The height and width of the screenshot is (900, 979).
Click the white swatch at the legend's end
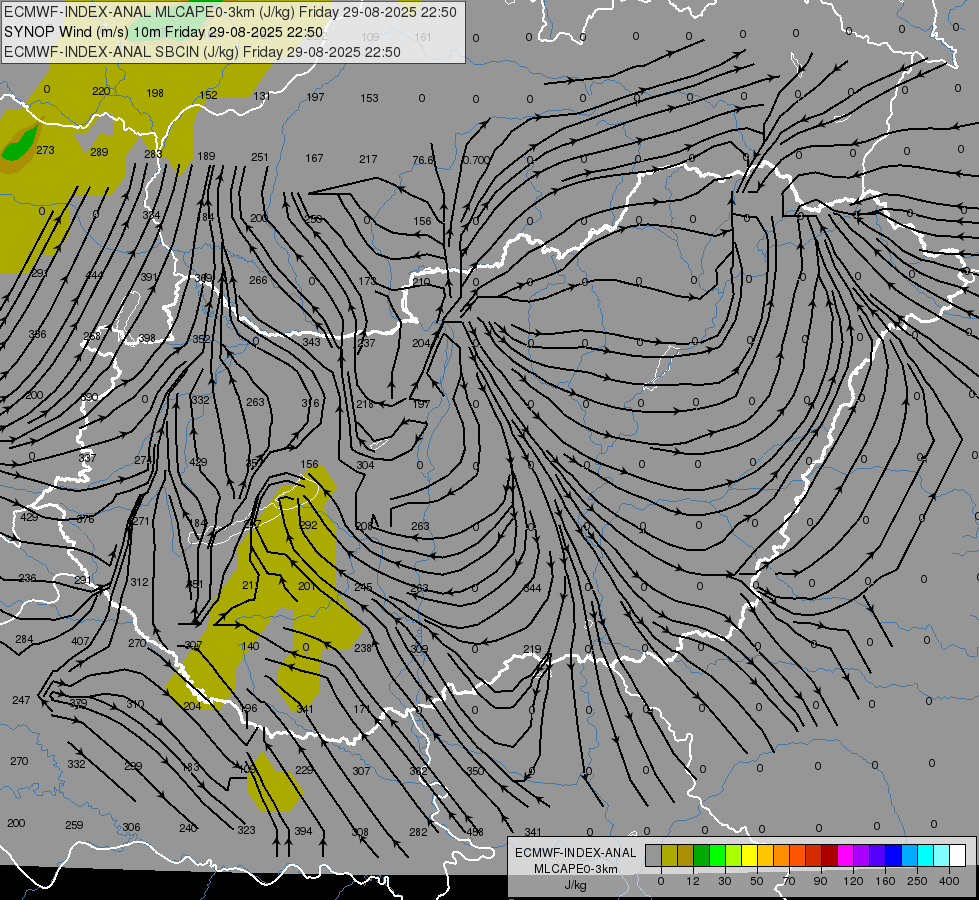tap(957, 856)
